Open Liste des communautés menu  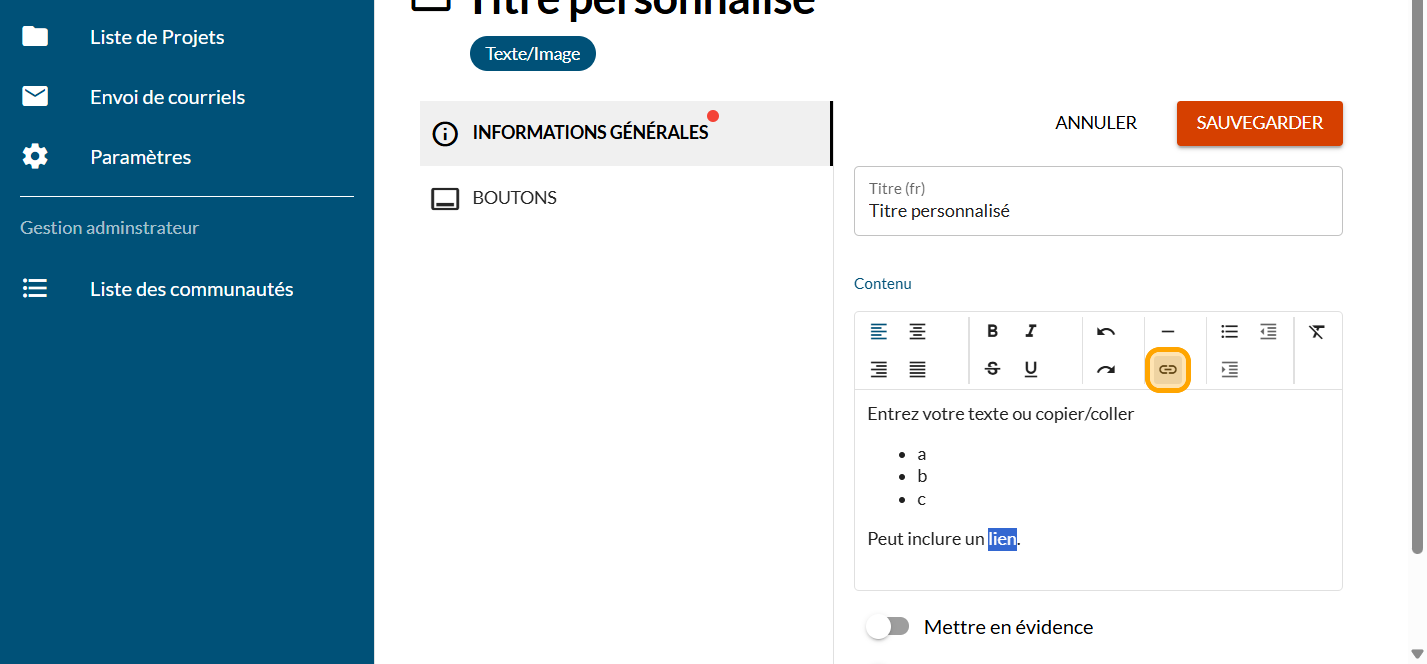tap(191, 289)
